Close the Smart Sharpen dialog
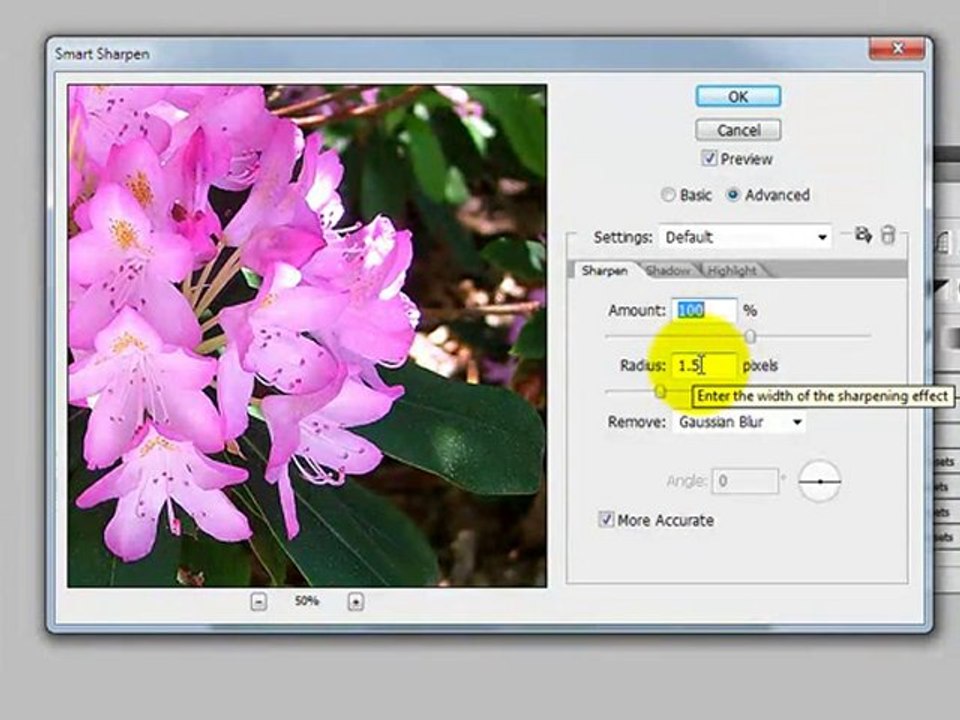Viewport: 960px width, 720px height. tap(897, 48)
